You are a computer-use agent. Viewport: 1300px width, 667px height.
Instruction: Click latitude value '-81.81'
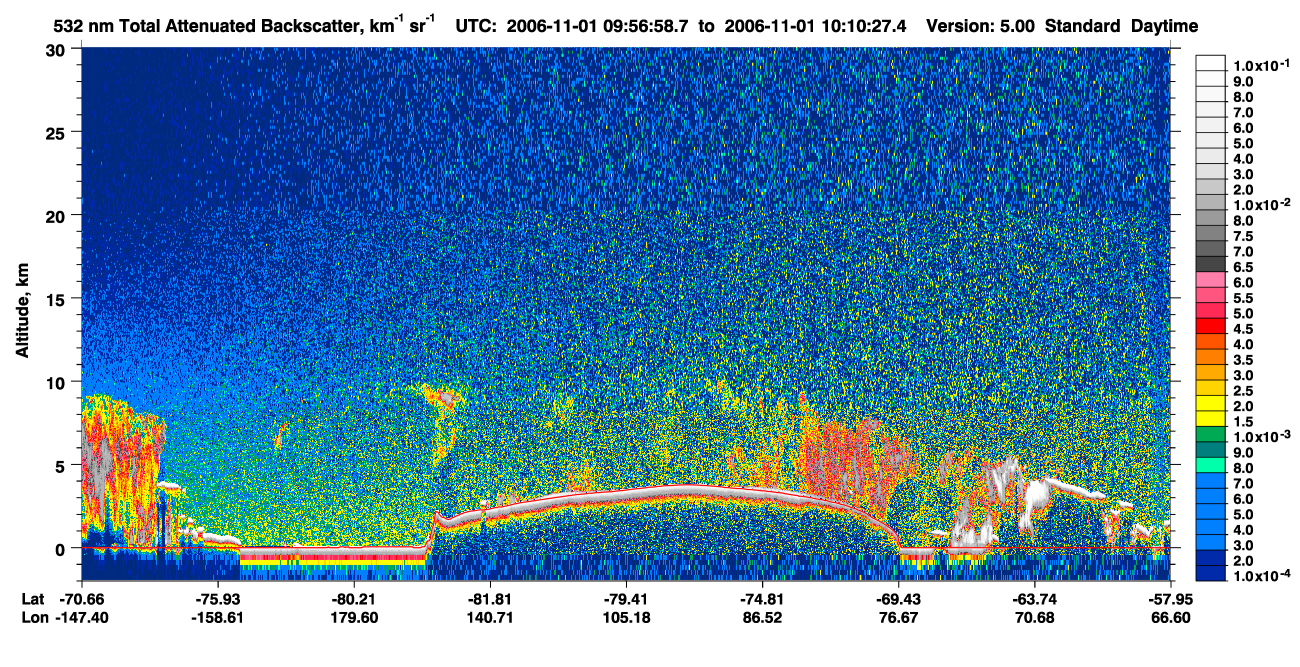coord(490,599)
